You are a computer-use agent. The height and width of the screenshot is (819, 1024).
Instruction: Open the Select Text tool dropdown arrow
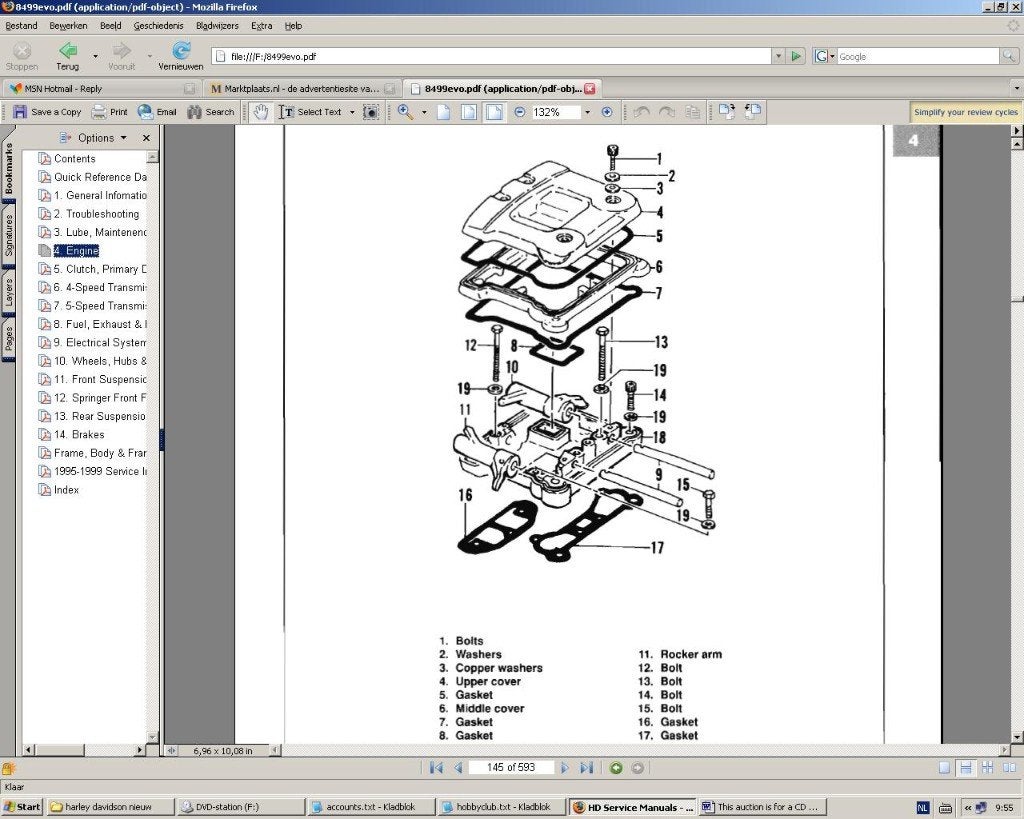tap(352, 112)
